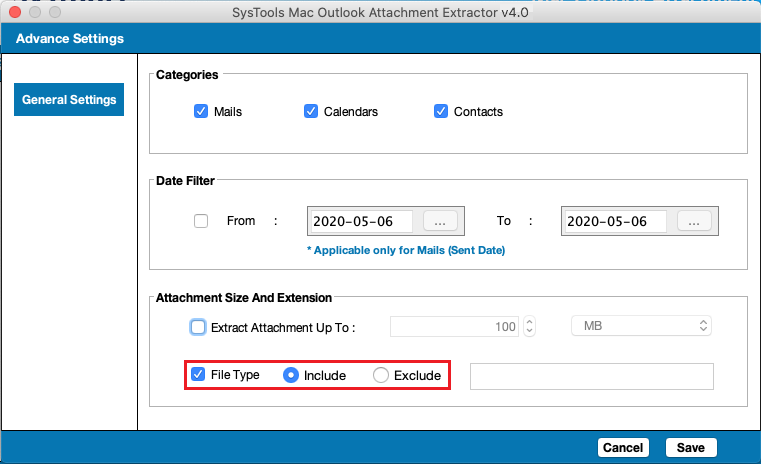This screenshot has height=464, width=761.
Task: Enable Extract Attachment Up To checkbox
Action: pos(198,327)
